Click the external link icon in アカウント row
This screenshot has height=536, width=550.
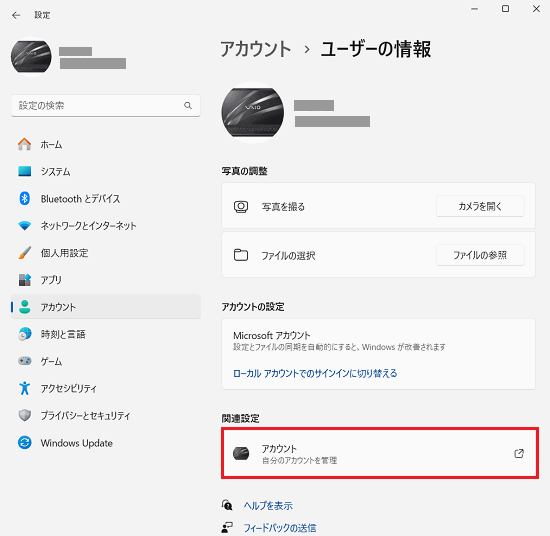pos(519,453)
